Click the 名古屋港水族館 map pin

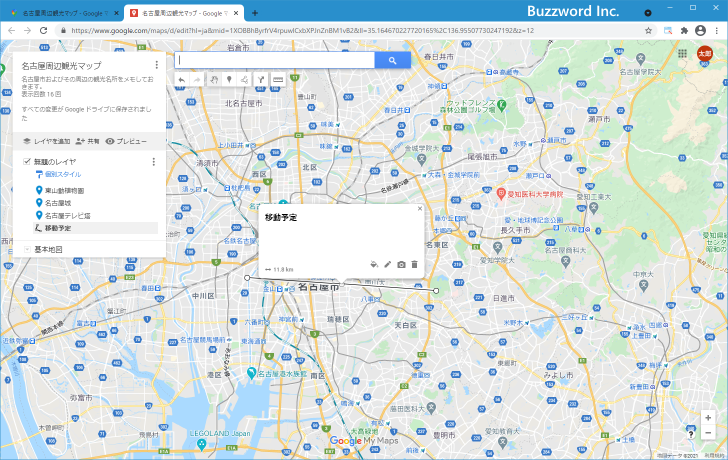pos(251,372)
